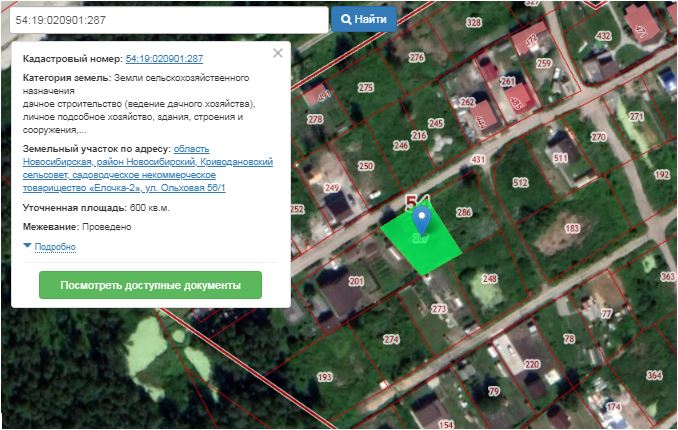This screenshot has width=678, height=430.
Task: Select parcel 183 on the map
Action: [x=571, y=229]
